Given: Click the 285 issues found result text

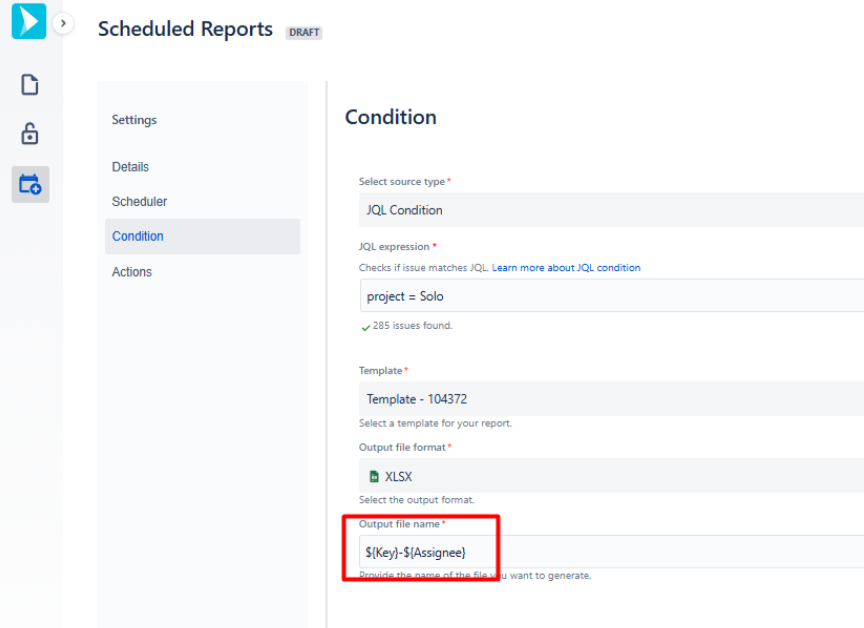Looking at the screenshot, I should tap(412, 326).
